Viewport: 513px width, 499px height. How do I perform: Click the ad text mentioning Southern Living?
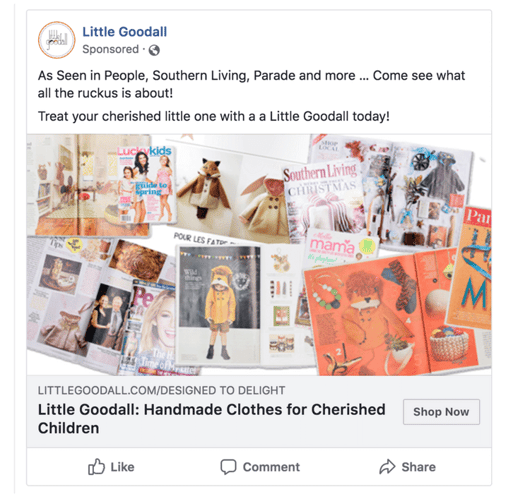tap(251, 84)
